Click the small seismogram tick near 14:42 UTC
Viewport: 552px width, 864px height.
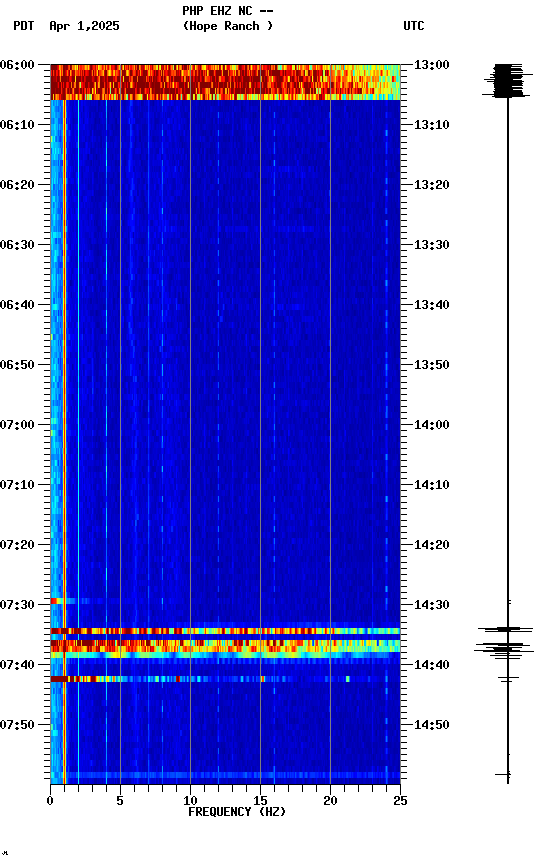pos(508,678)
